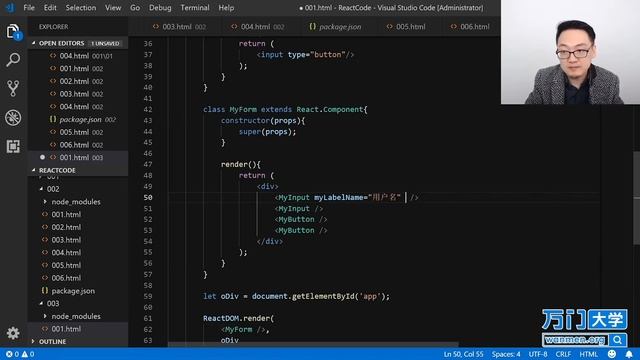Collapse the OPEN EDITORS section

coord(34,43)
